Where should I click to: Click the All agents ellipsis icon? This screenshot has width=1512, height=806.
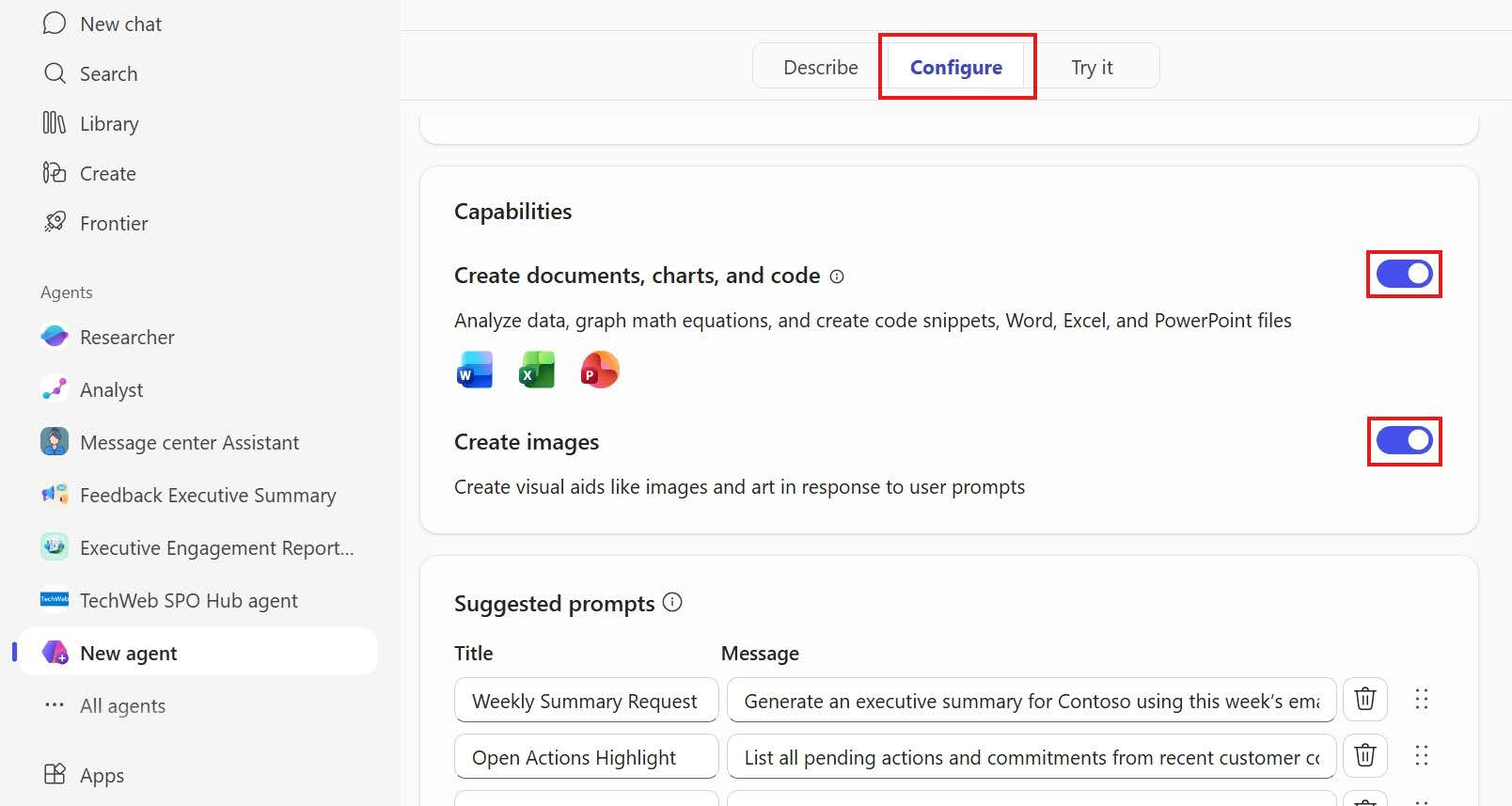click(55, 705)
